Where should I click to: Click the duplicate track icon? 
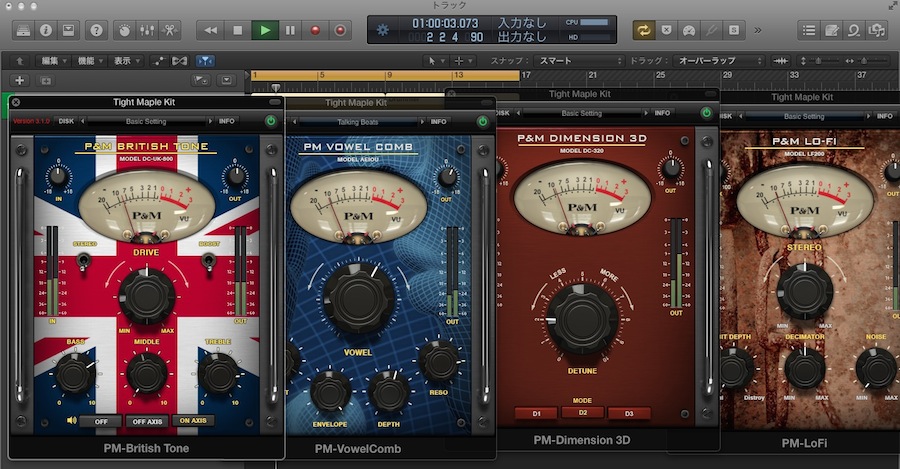[x=46, y=80]
